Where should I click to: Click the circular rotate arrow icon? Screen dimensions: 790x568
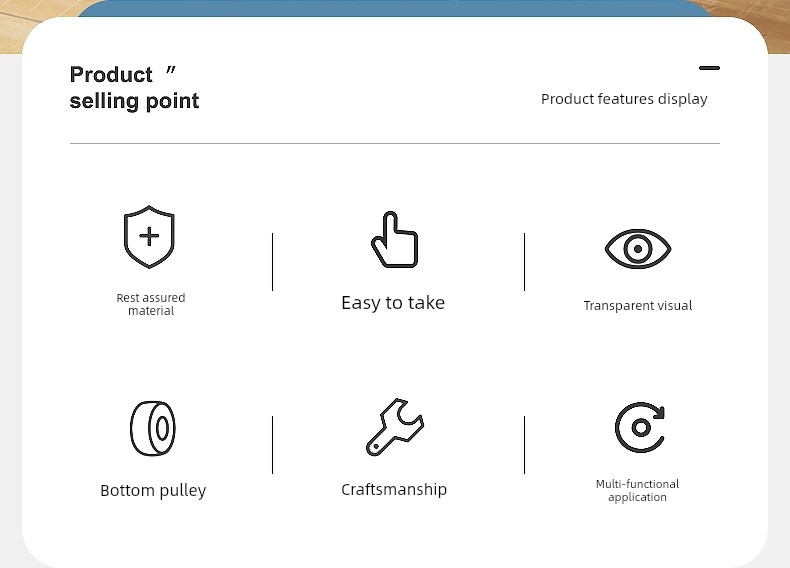pyautogui.click(x=640, y=427)
